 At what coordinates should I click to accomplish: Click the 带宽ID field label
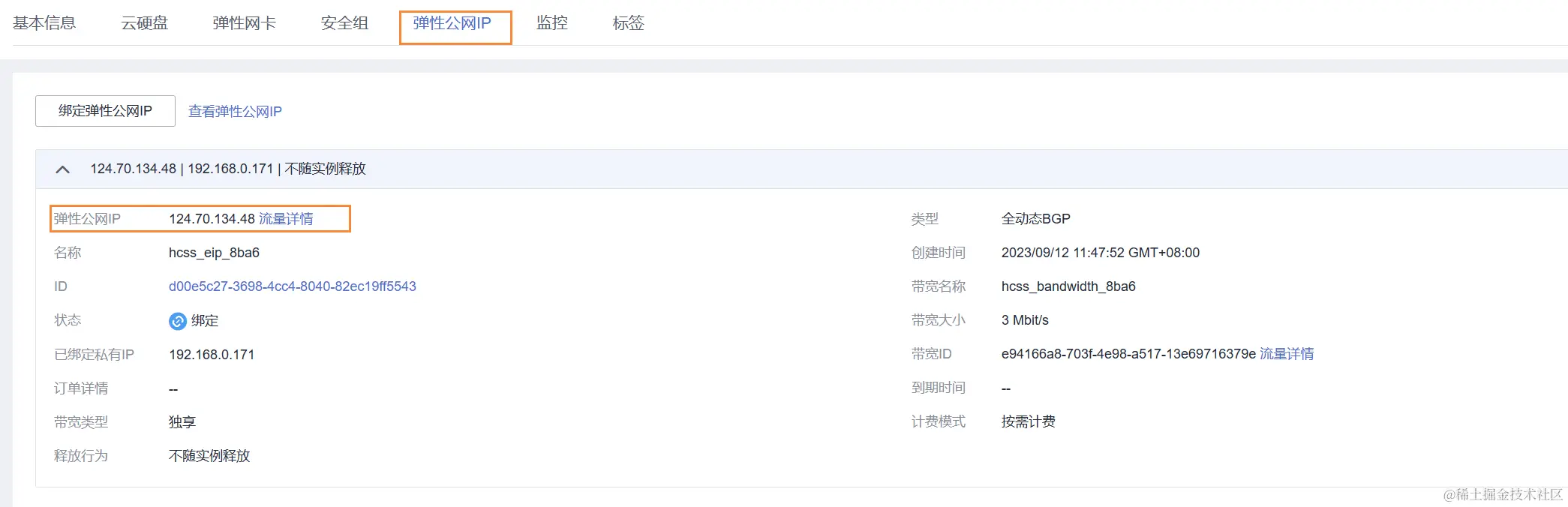coord(932,354)
